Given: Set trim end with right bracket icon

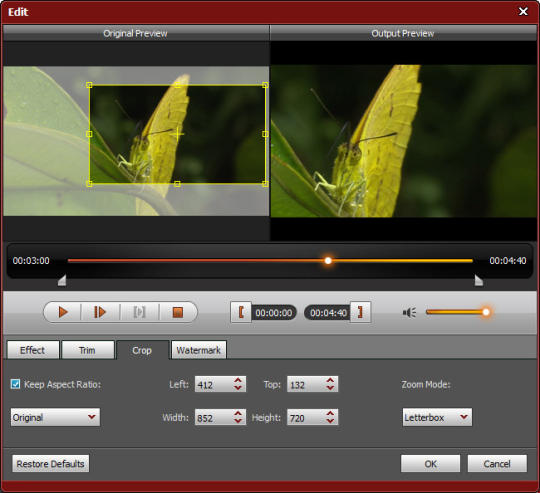Looking at the screenshot, I should pyautogui.click(x=360, y=312).
